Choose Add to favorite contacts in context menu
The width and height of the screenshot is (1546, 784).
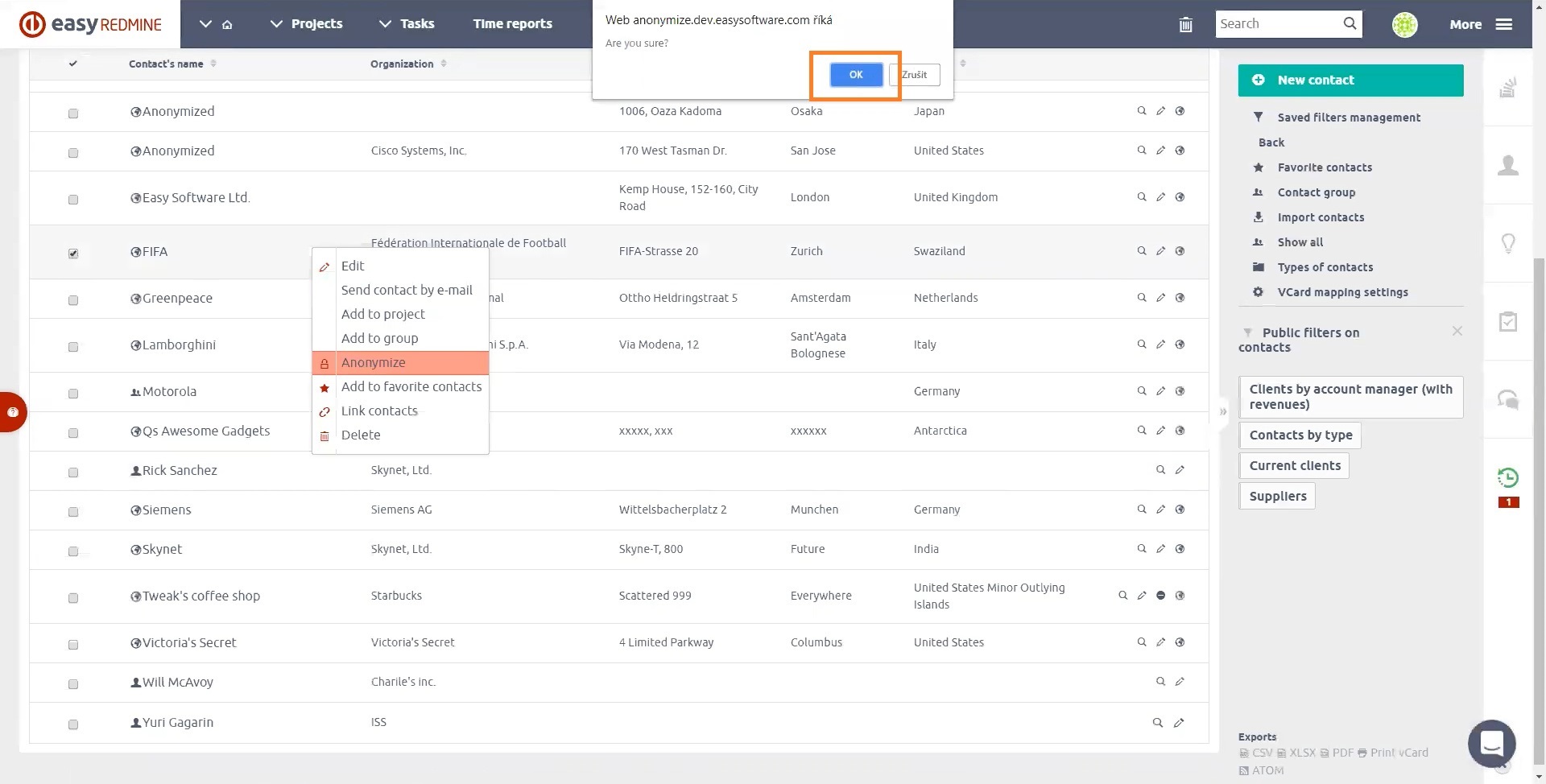pos(400,386)
